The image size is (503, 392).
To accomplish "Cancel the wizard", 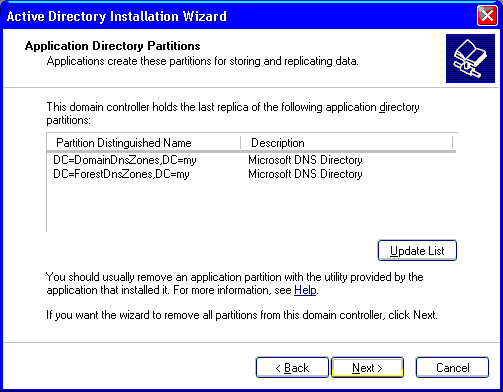I will (452, 367).
